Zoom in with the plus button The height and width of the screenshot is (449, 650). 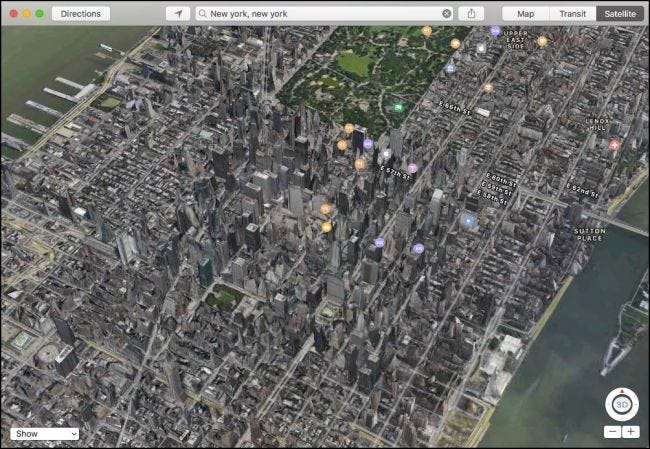(x=630, y=431)
